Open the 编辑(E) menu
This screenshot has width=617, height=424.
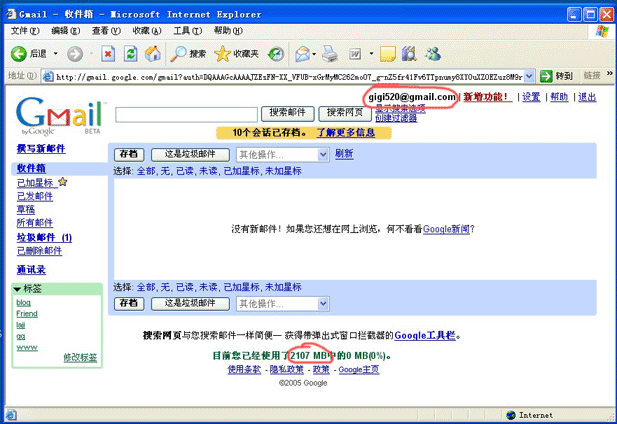coord(65,31)
